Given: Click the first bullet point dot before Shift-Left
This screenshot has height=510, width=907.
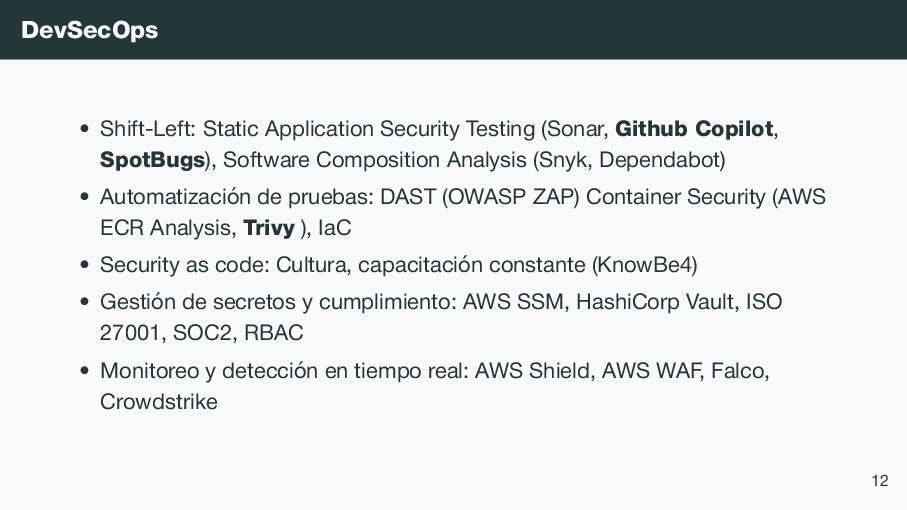Looking at the screenshot, I should [85, 129].
